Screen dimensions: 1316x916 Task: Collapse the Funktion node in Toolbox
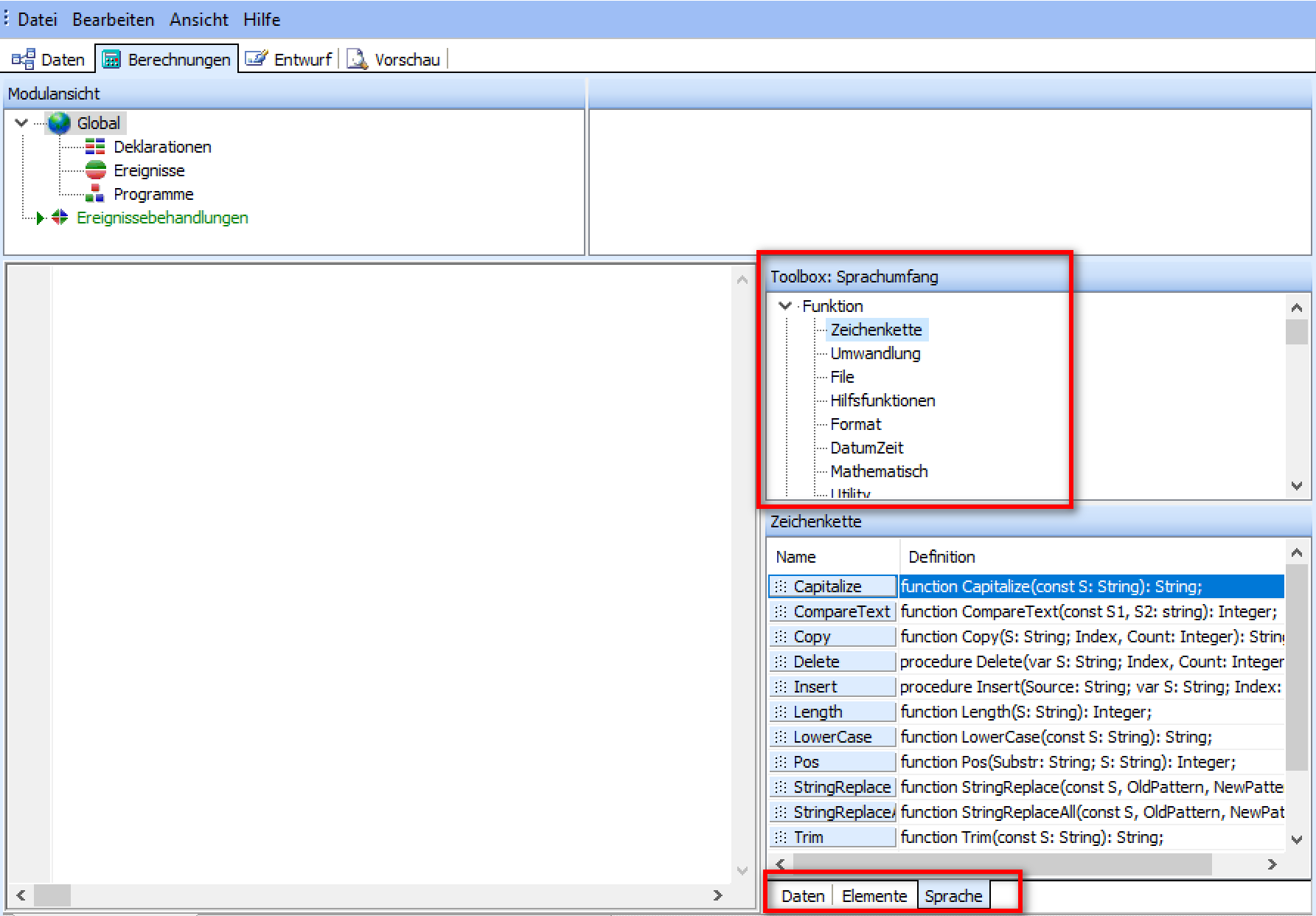(785, 305)
